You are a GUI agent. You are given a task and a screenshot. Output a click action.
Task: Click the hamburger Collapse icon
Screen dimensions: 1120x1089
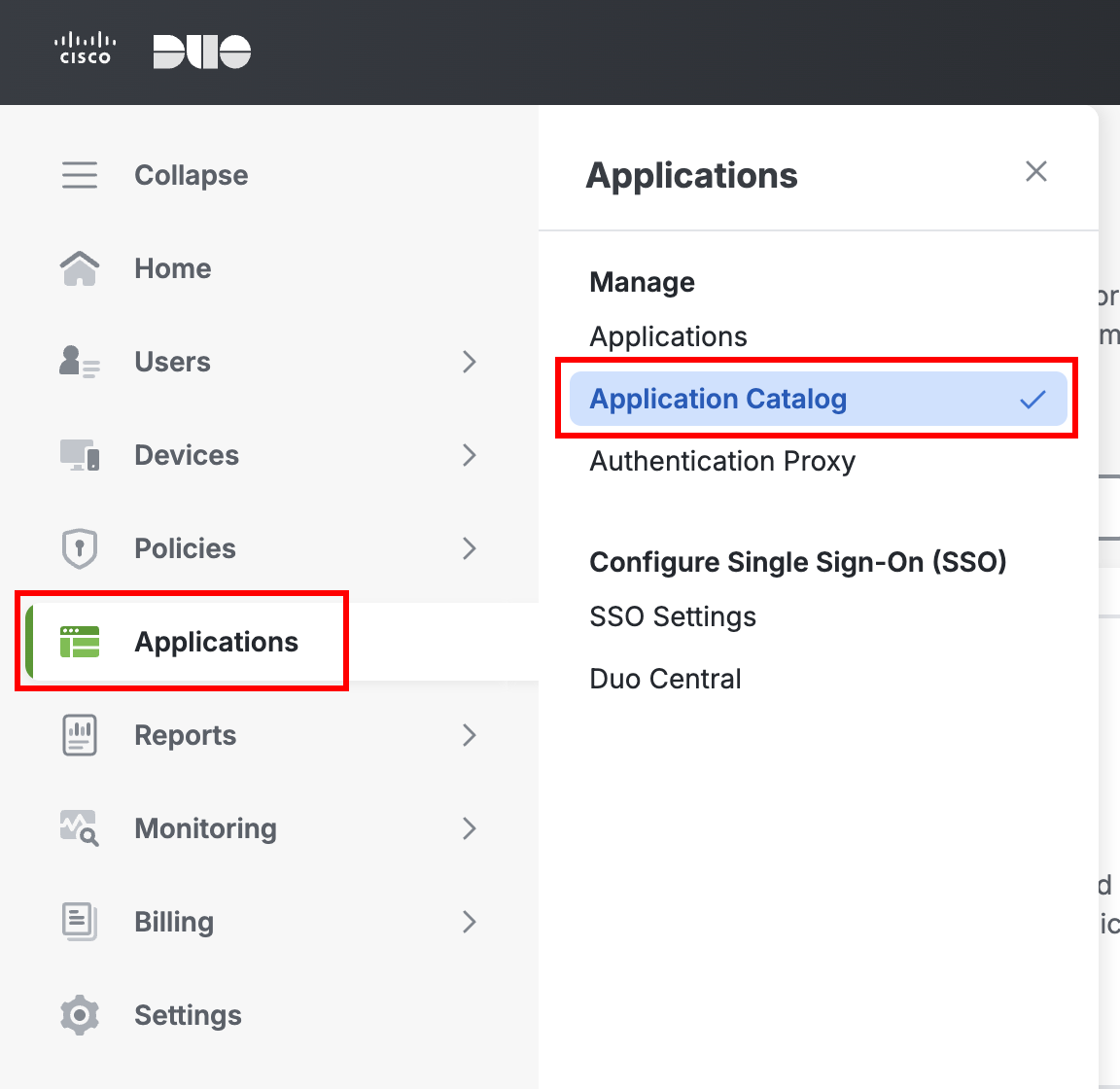click(x=80, y=175)
